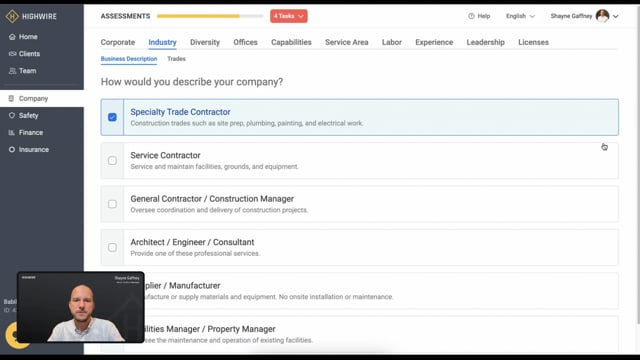Click the Safety shield icon
This screenshot has height=360, width=640.
coord(12,116)
